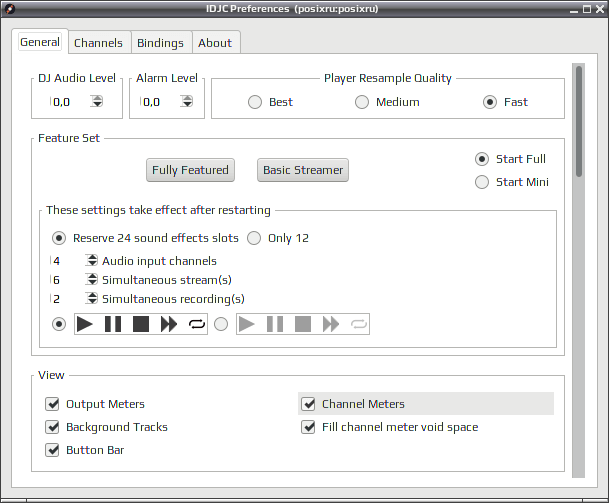Click the loop icon in the first player button set
The height and width of the screenshot is (503, 609).
click(197, 324)
